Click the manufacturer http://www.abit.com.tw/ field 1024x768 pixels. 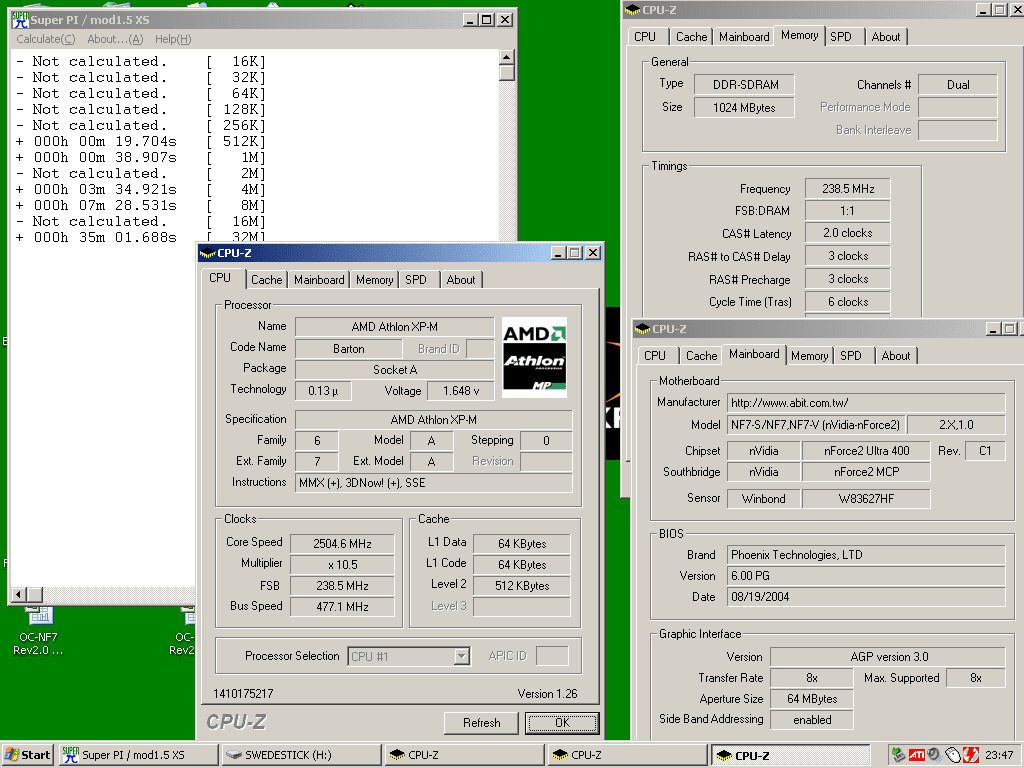(866, 403)
